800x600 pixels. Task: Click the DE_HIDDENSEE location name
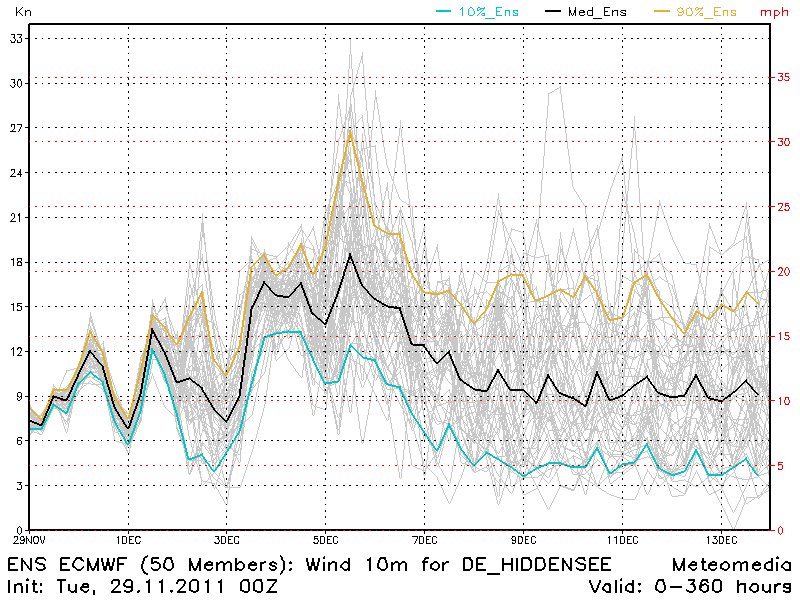(537, 565)
